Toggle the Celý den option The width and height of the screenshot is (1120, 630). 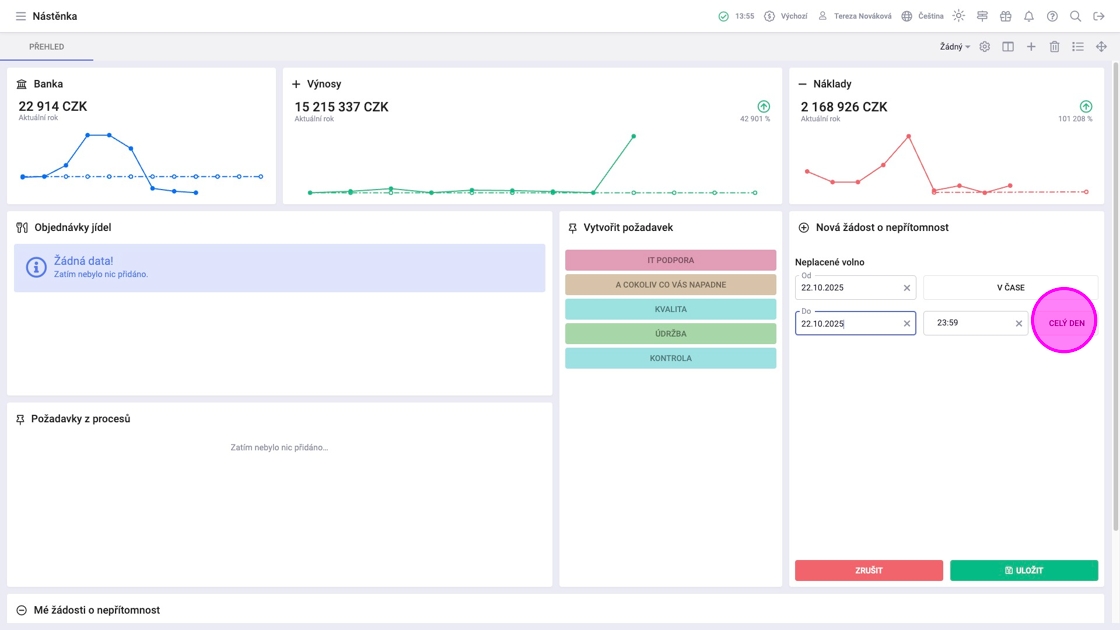click(1066, 323)
